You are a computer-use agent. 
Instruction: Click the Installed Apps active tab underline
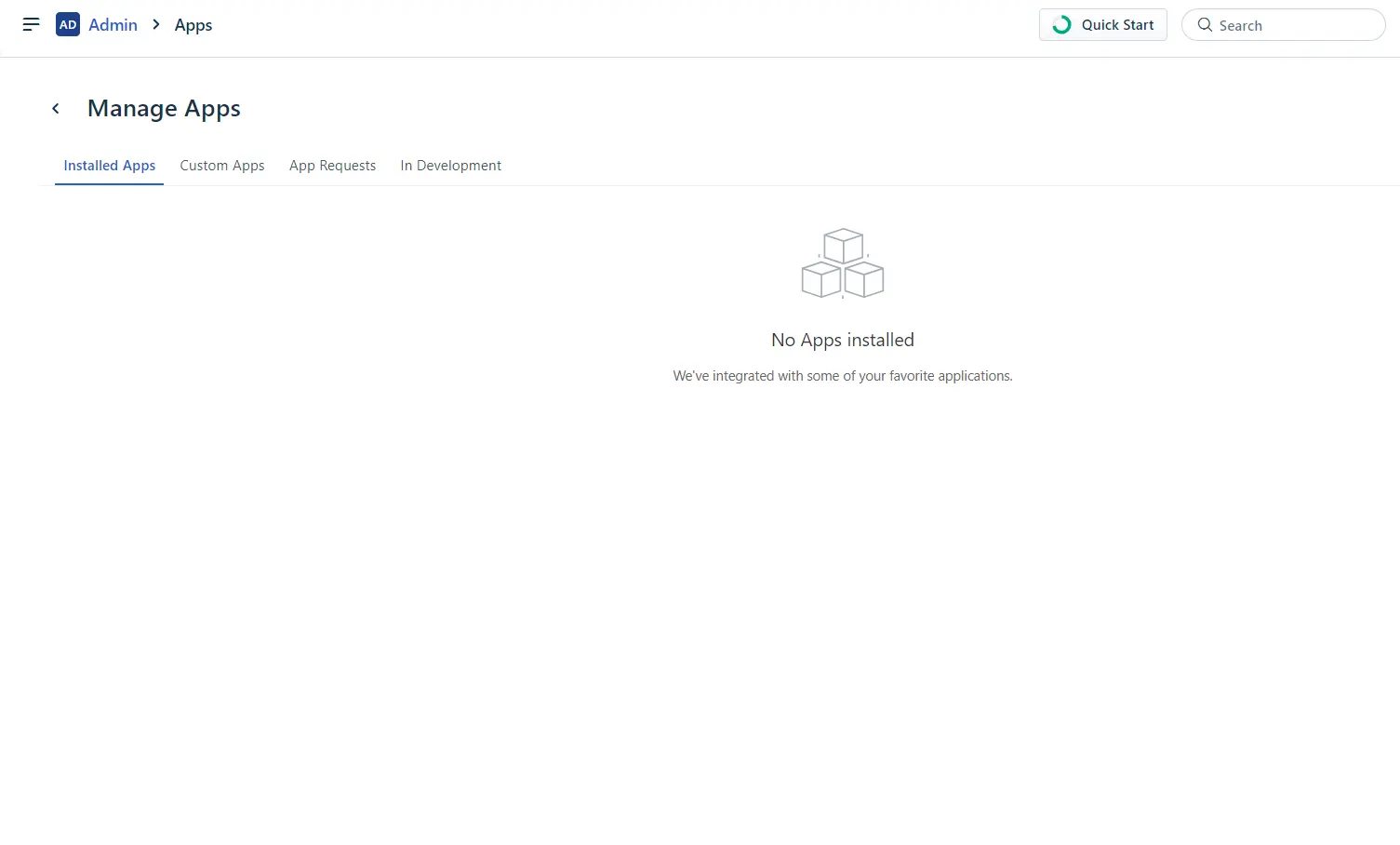click(x=109, y=184)
